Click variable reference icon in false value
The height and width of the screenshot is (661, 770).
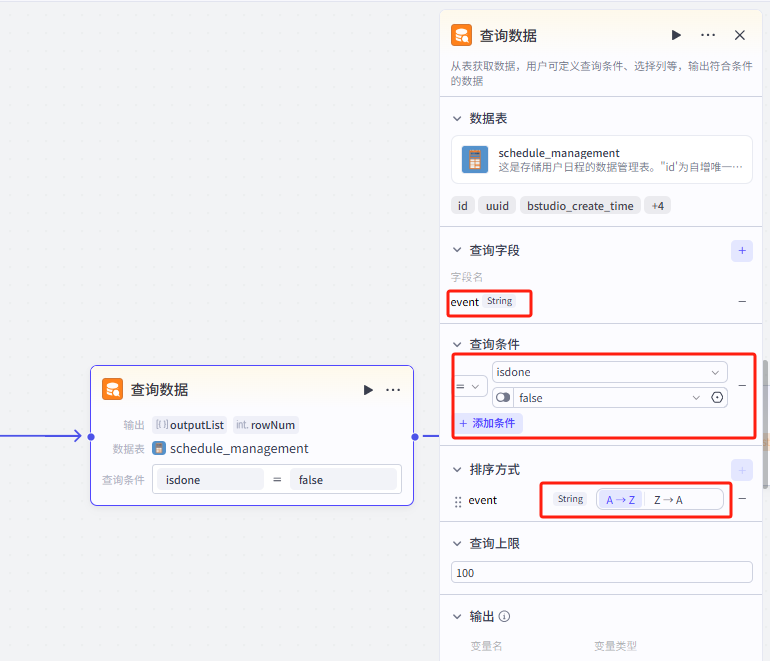(717, 398)
